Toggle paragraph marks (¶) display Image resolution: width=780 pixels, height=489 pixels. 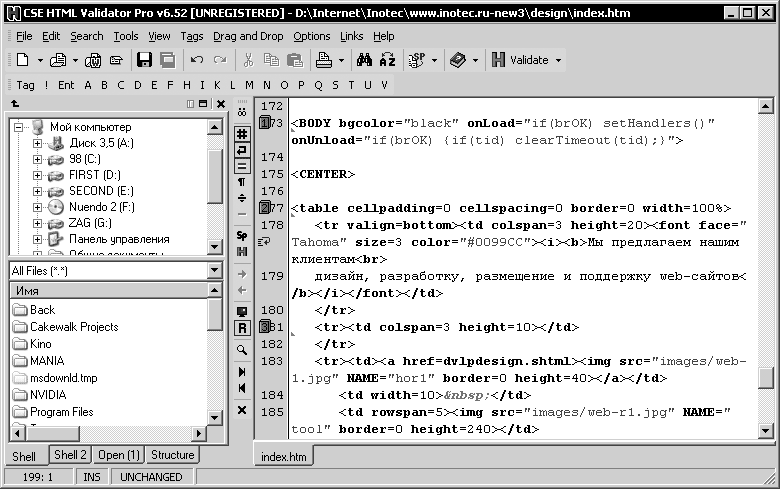[x=242, y=182]
